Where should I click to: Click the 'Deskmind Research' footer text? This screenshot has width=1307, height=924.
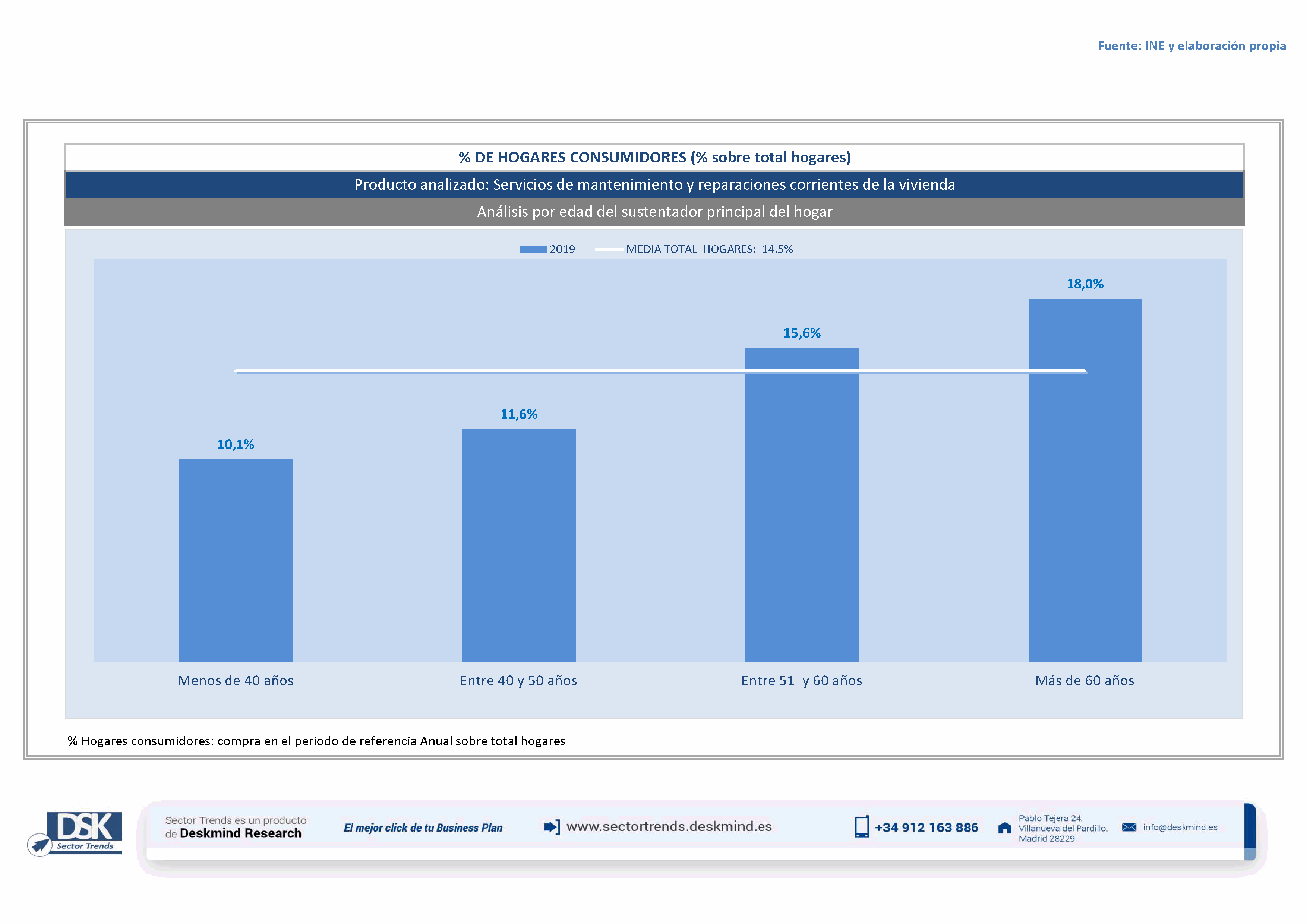click(240, 833)
